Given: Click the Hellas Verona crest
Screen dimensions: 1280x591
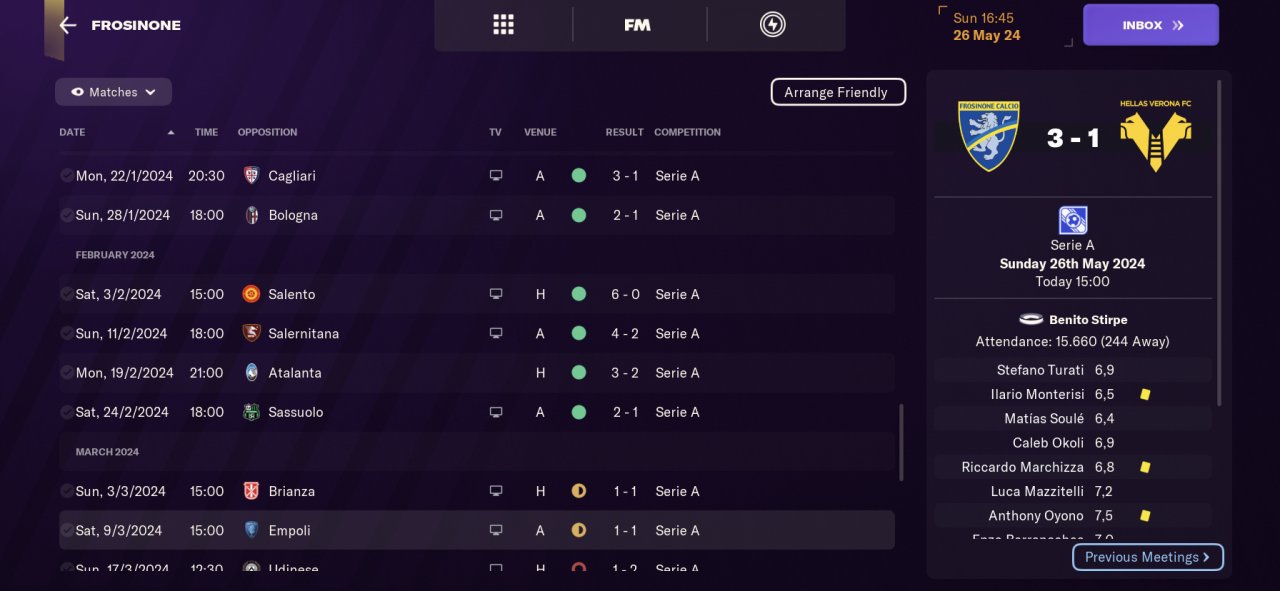Looking at the screenshot, I should 1155,138.
